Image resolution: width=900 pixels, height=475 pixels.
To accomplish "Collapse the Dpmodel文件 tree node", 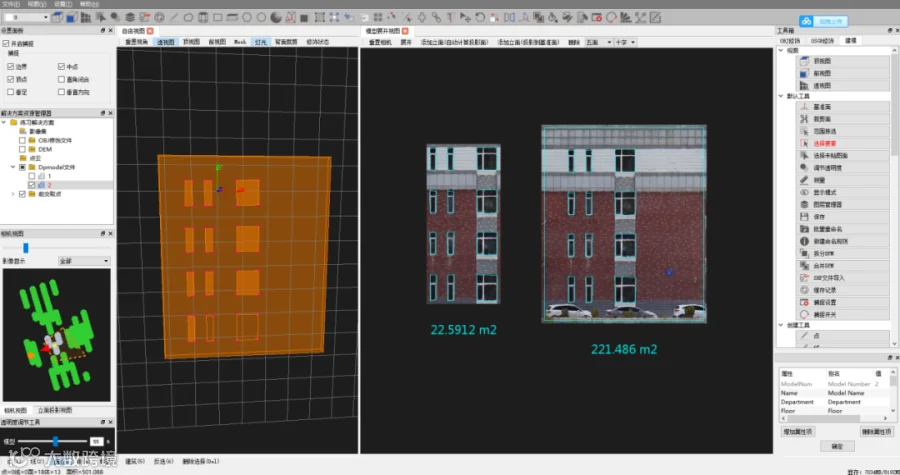I will 12,167.
